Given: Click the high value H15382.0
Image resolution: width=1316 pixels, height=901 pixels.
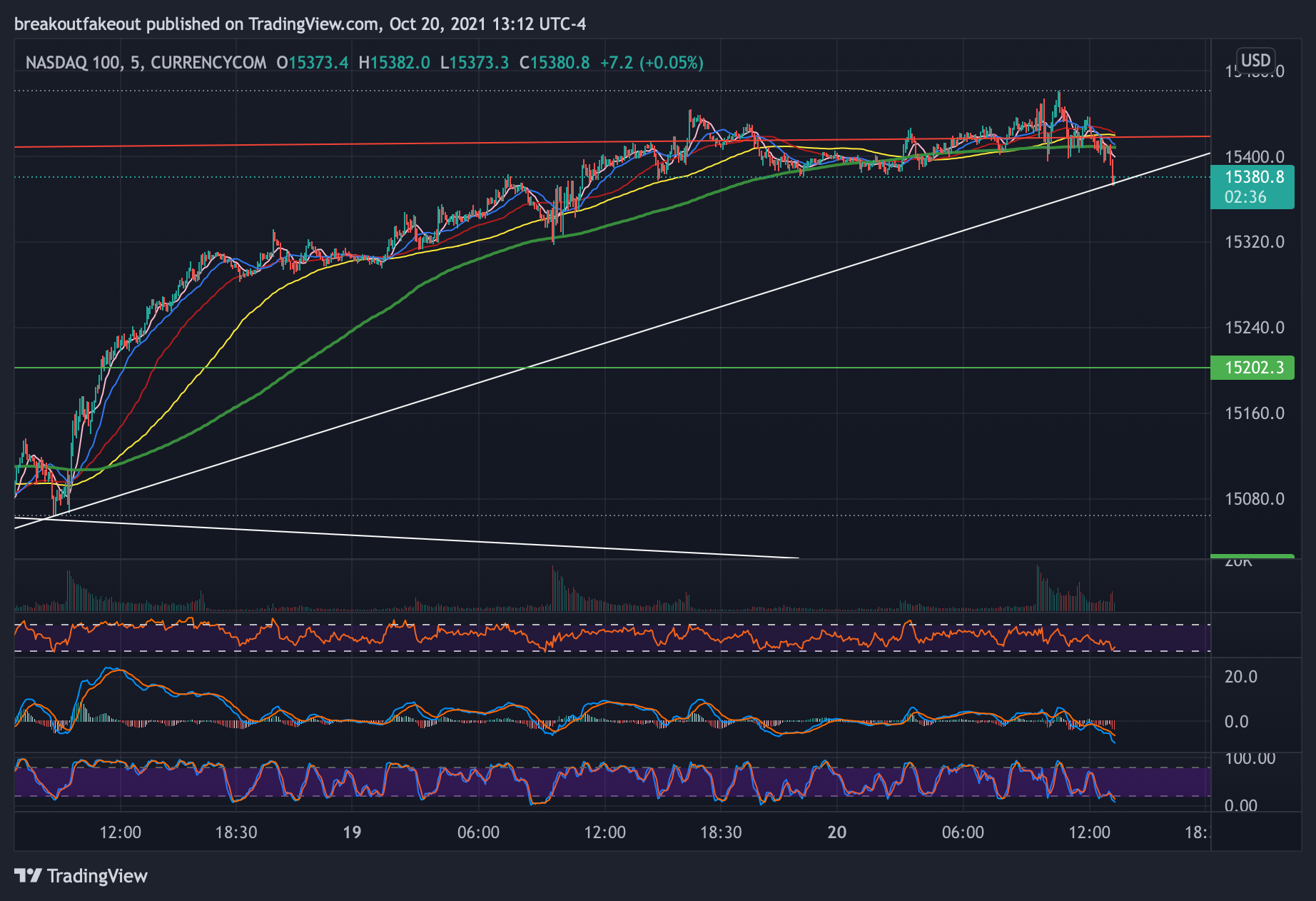Looking at the screenshot, I should 395,63.
